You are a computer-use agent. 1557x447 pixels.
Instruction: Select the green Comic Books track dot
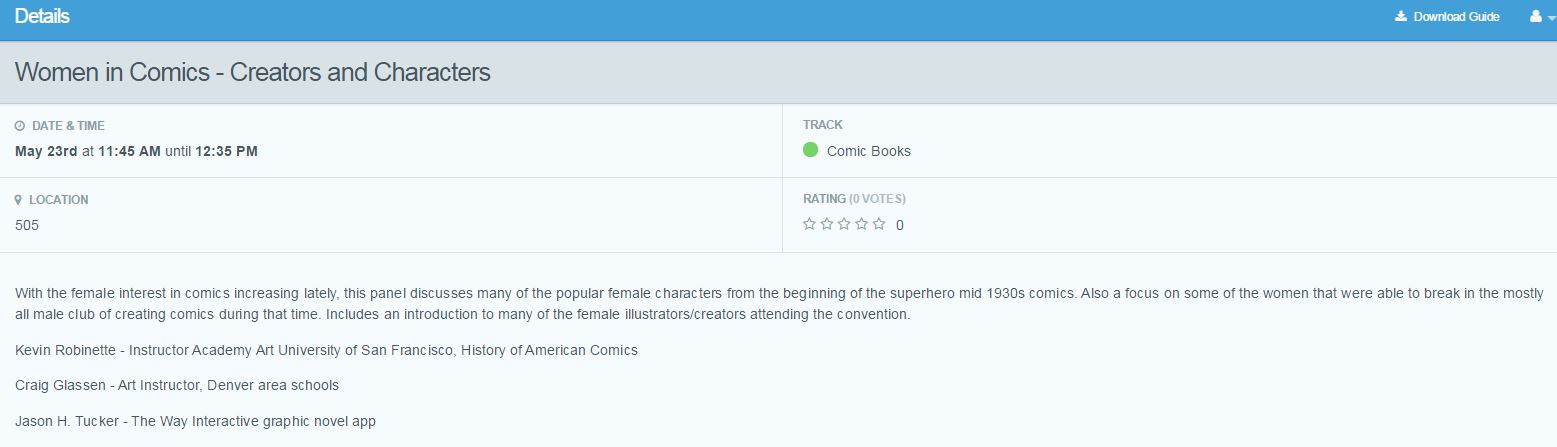pos(810,150)
